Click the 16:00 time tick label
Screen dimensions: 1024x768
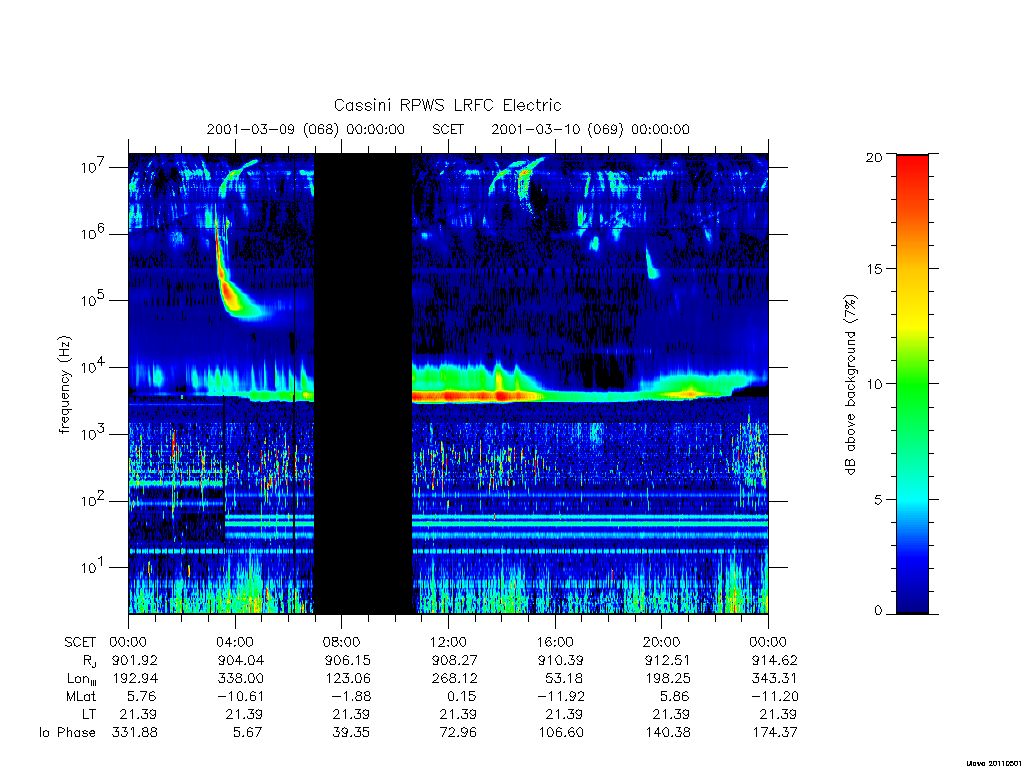pos(555,642)
